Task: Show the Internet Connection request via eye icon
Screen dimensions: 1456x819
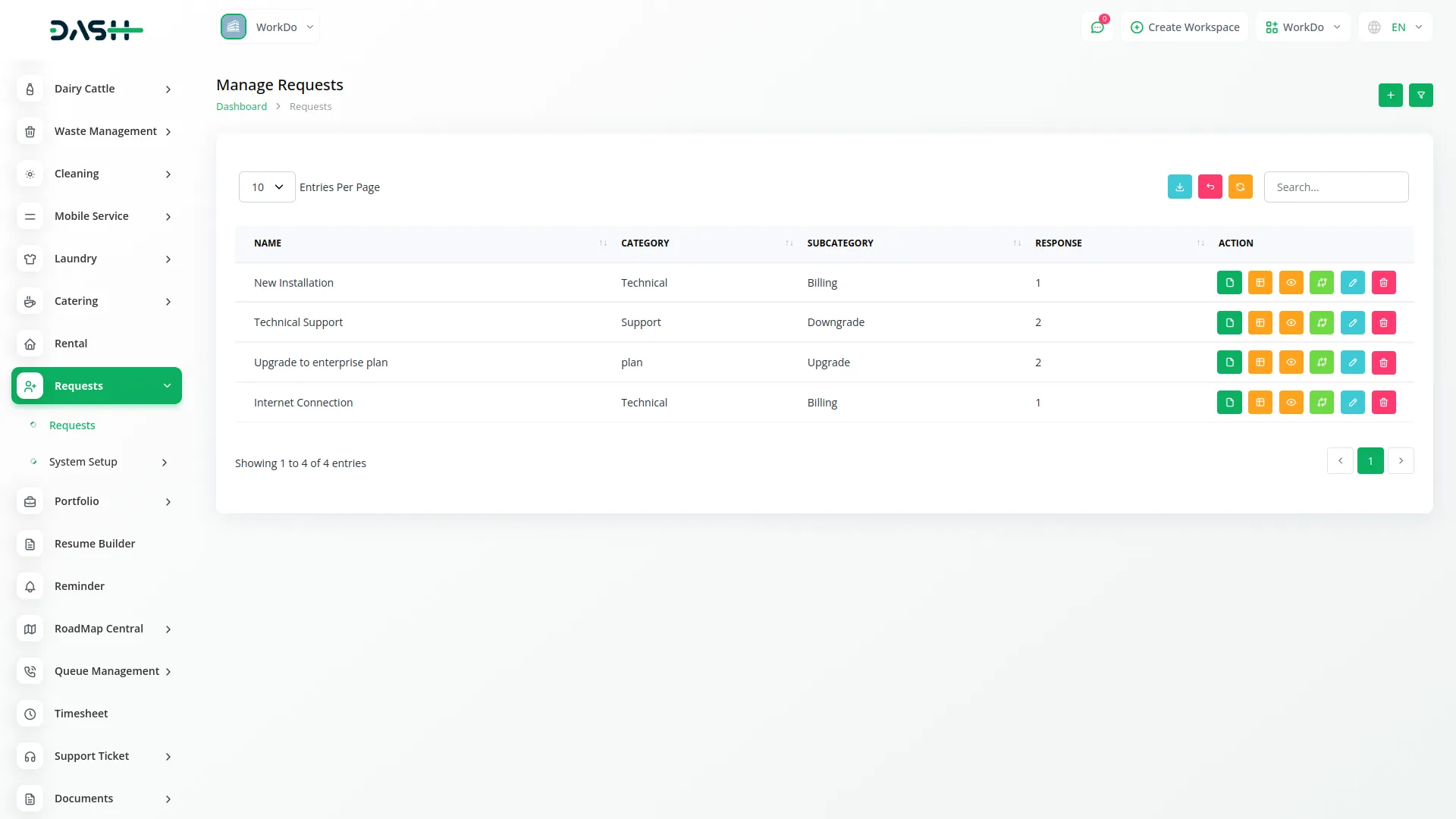Action: click(x=1291, y=403)
